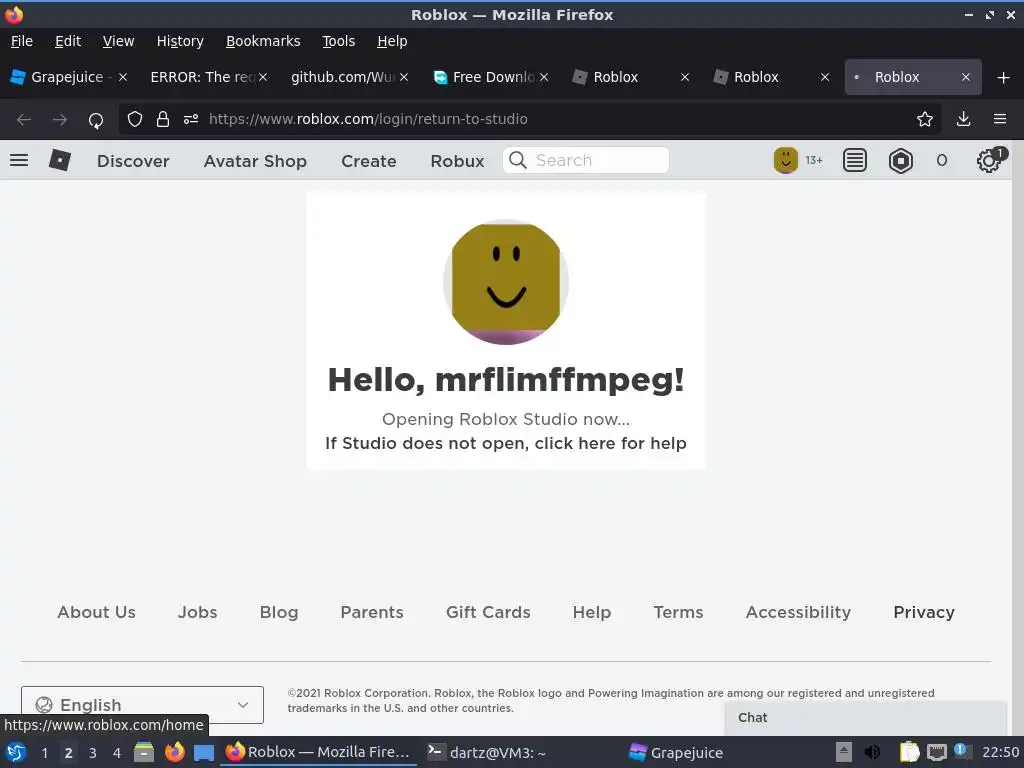Close the Grapejuice tab
Viewport: 1024px width, 768px height.
tap(123, 77)
